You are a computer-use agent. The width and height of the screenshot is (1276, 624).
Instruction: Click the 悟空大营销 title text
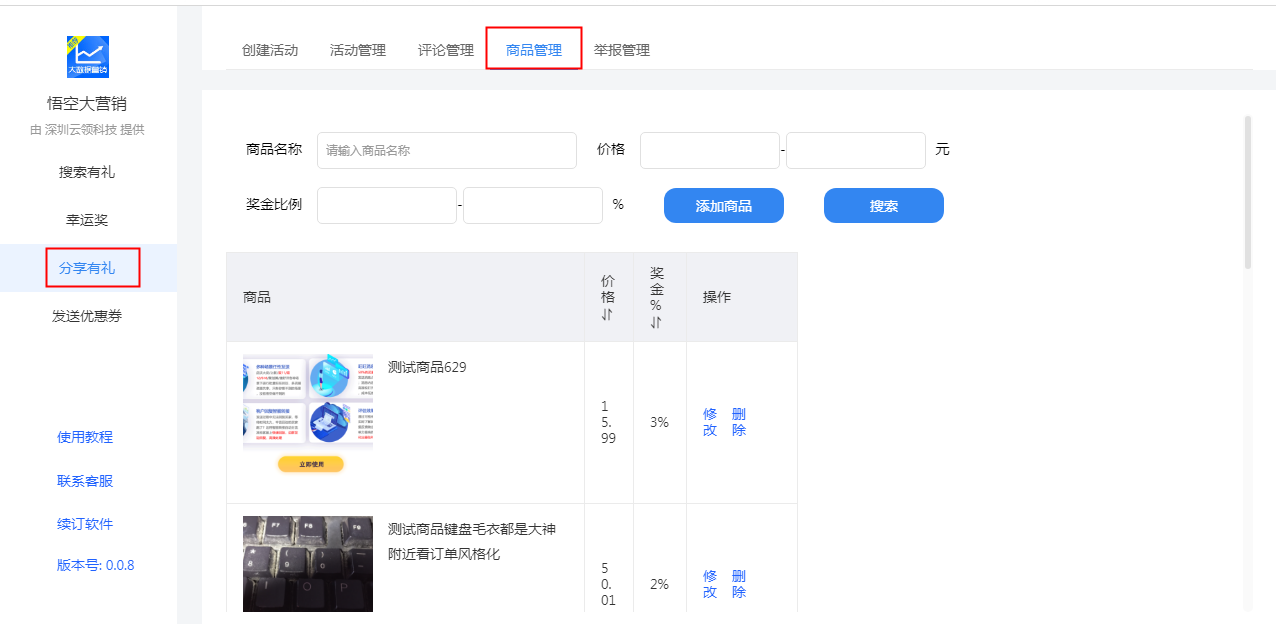[x=87, y=103]
